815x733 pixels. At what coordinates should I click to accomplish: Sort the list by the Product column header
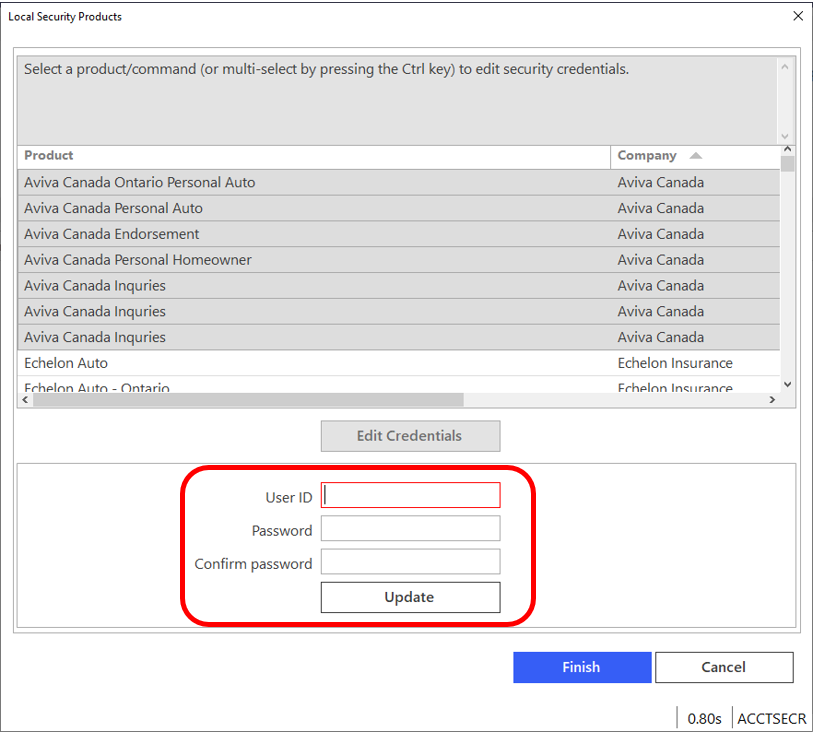pyautogui.click(x=314, y=156)
